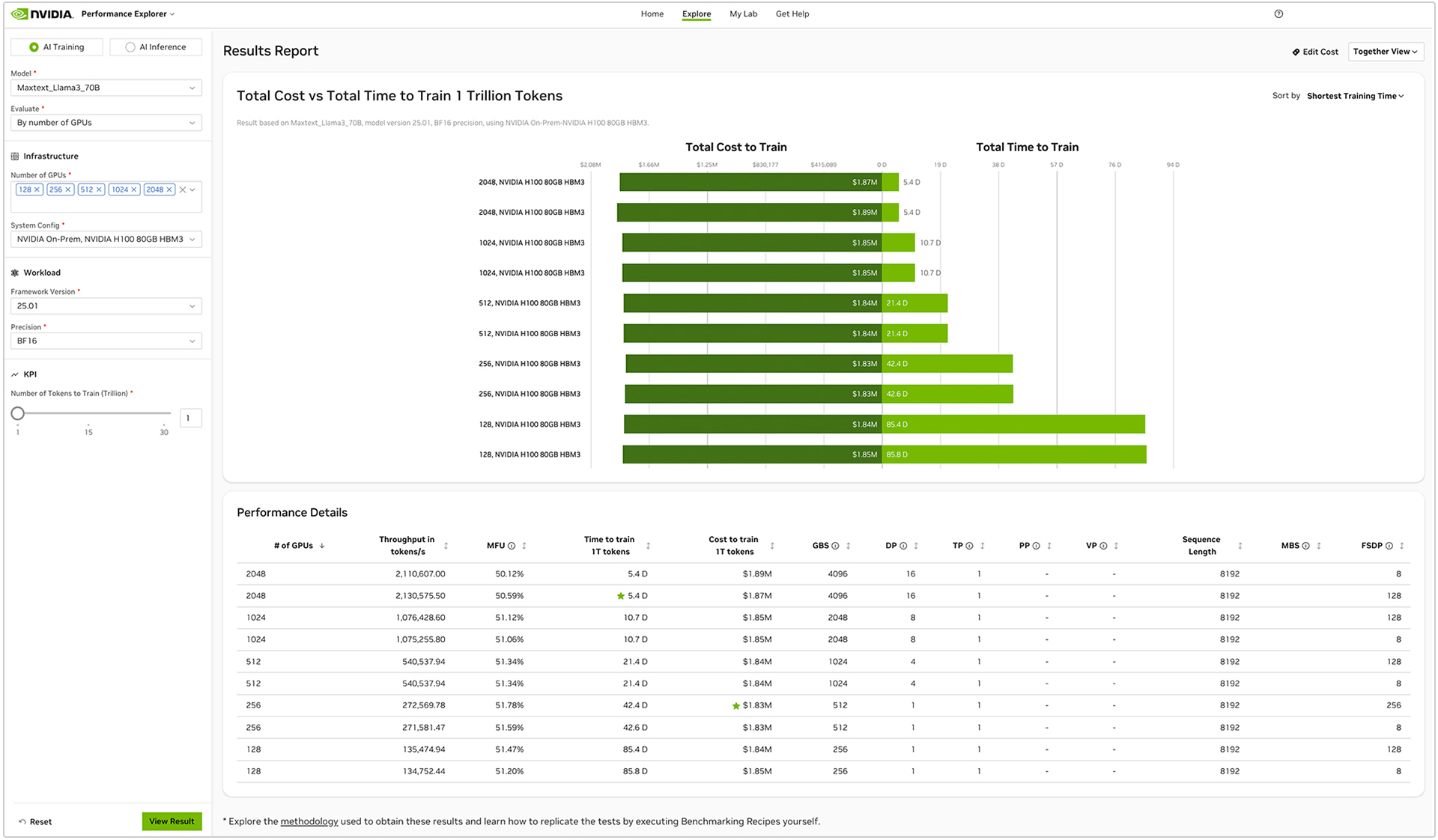Click slider track near the 15 mark
This screenshot has width=1438, height=840.
88,413
